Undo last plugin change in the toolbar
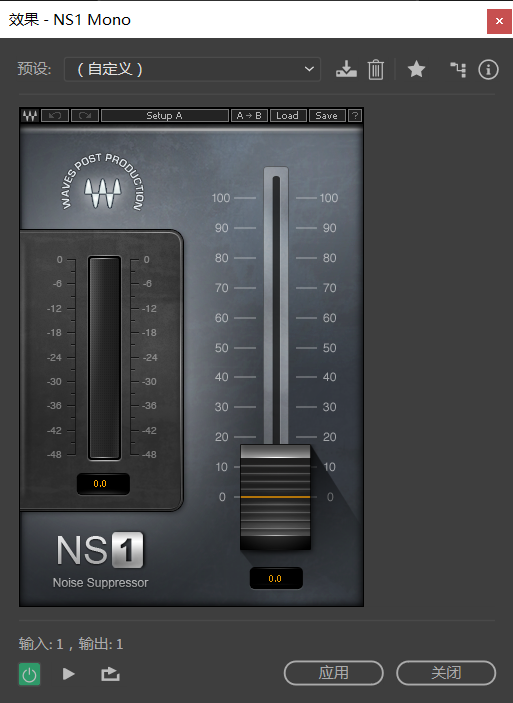The height and width of the screenshot is (703, 513). pyautogui.click(x=55, y=116)
